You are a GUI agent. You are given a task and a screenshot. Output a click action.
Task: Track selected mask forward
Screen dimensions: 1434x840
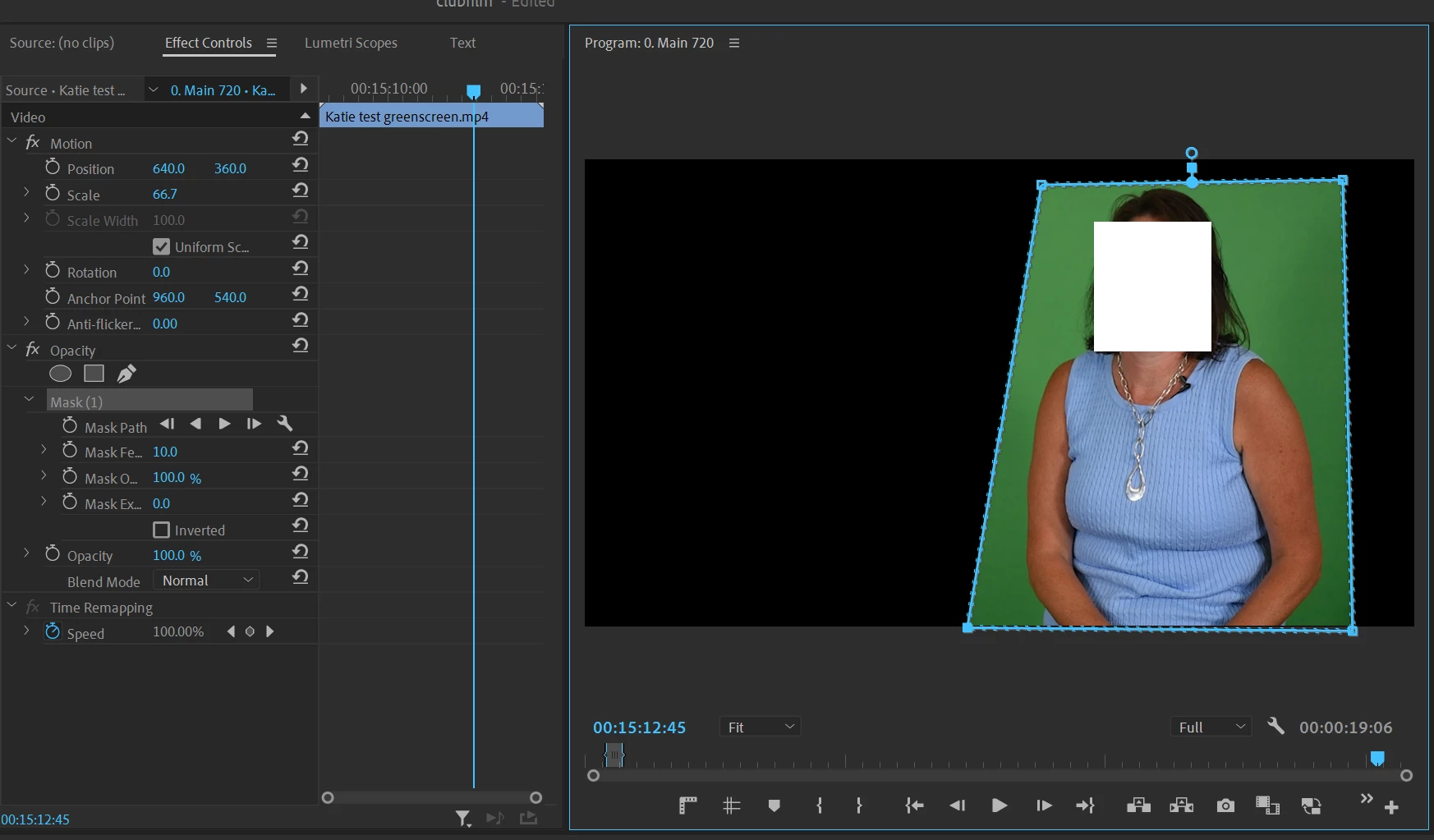pyautogui.click(x=224, y=424)
